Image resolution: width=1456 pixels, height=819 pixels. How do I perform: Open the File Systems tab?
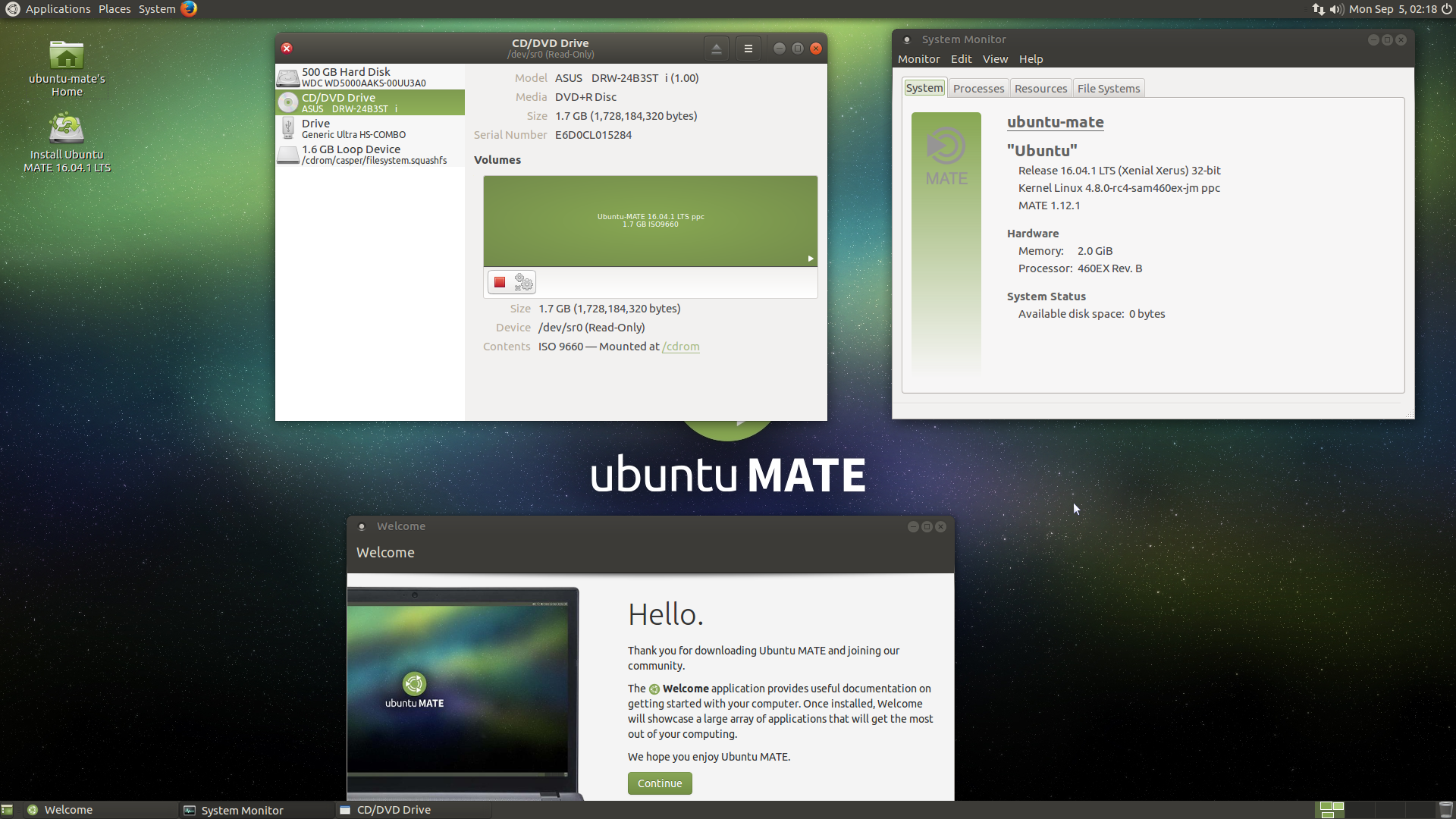[1108, 89]
